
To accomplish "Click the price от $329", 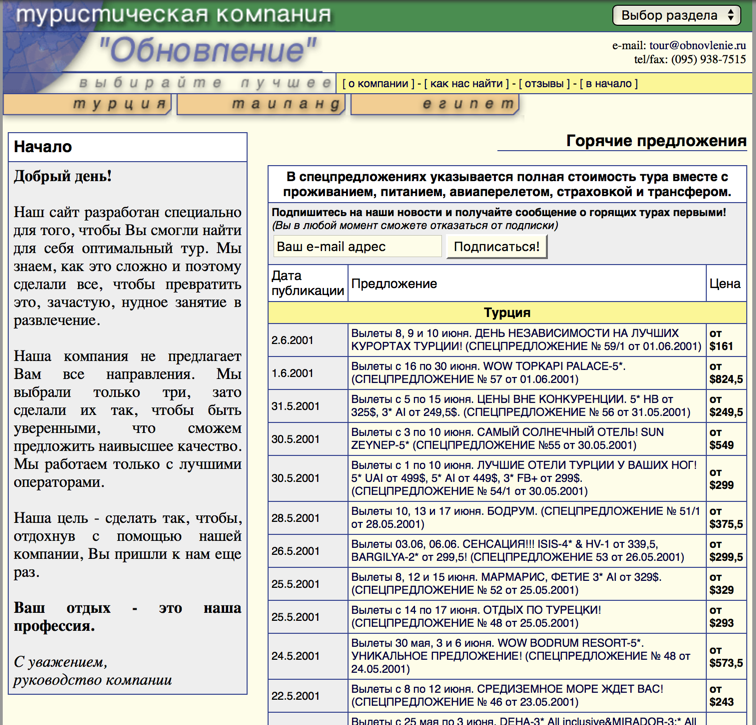I will [x=721, y=584].
